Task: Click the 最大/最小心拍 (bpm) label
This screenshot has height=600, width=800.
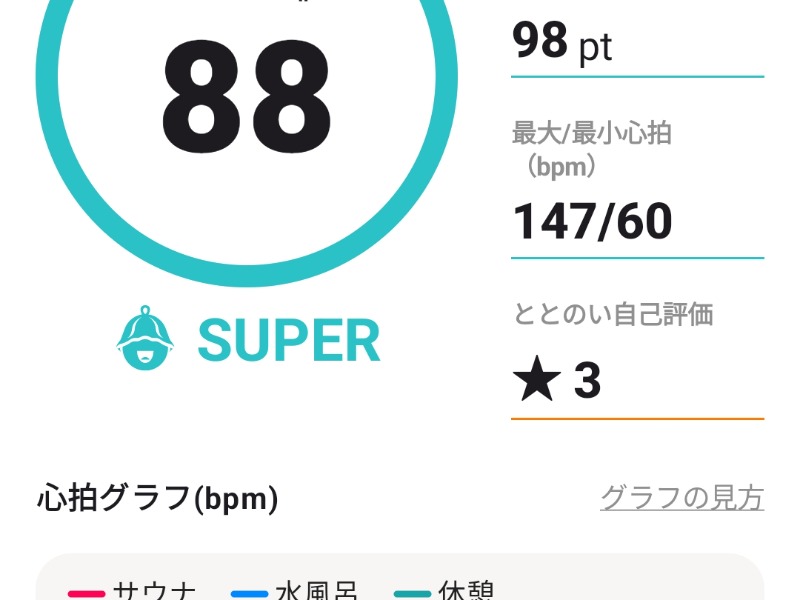Action: [591, 148]
